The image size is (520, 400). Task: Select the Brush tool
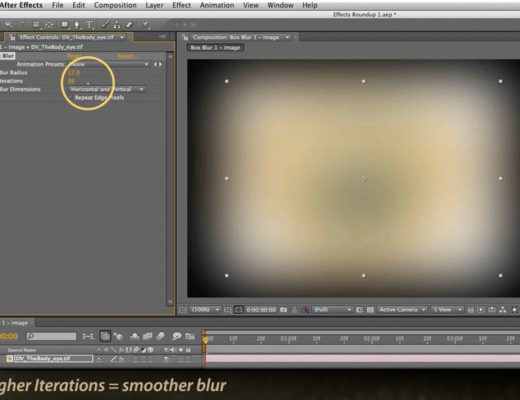point(105,25)
